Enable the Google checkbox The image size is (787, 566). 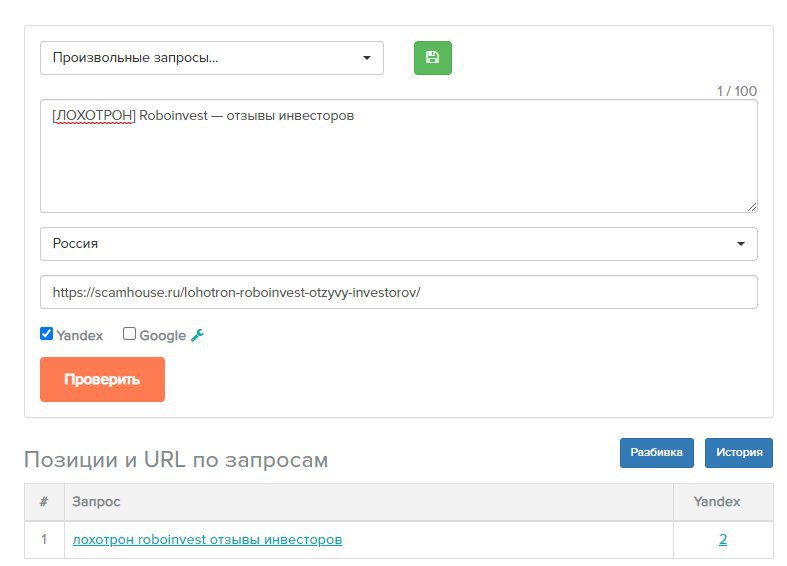pyautogui.click(x=129, y=334)
